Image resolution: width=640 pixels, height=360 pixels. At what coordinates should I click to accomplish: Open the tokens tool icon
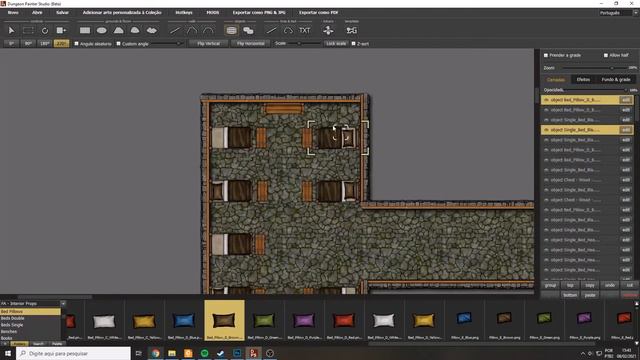(328, 31)
